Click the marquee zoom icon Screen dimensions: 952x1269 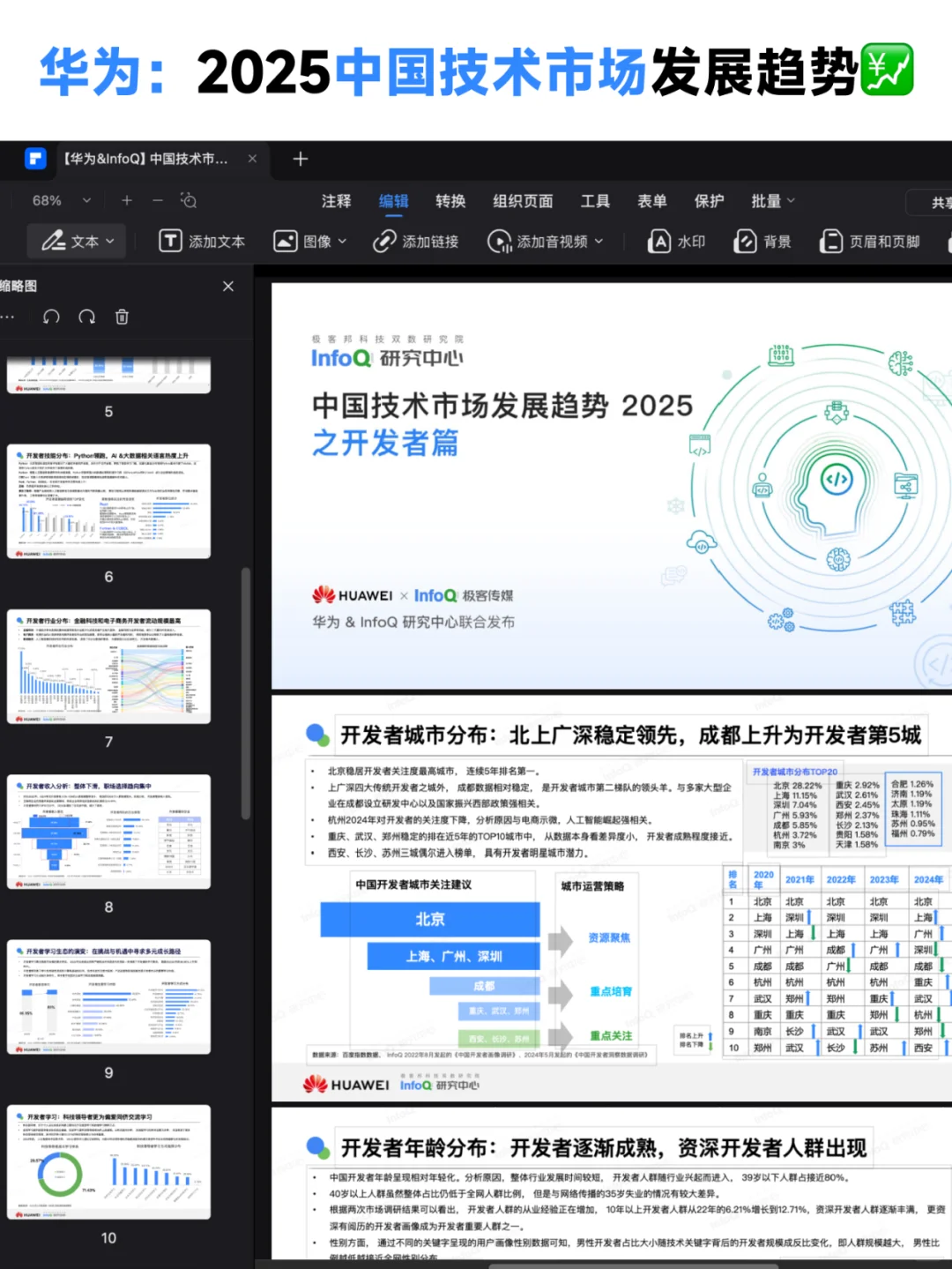[189, 200]
